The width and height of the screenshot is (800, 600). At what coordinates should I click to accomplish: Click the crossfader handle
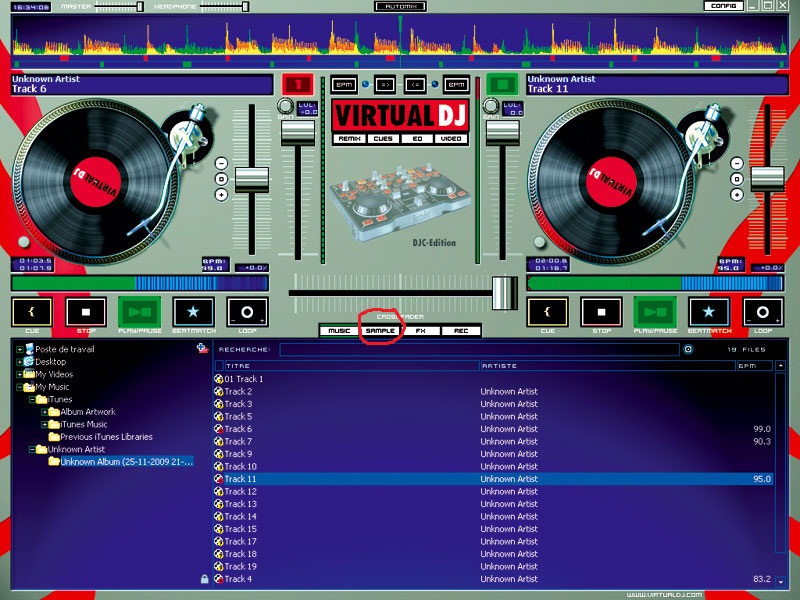505,293
